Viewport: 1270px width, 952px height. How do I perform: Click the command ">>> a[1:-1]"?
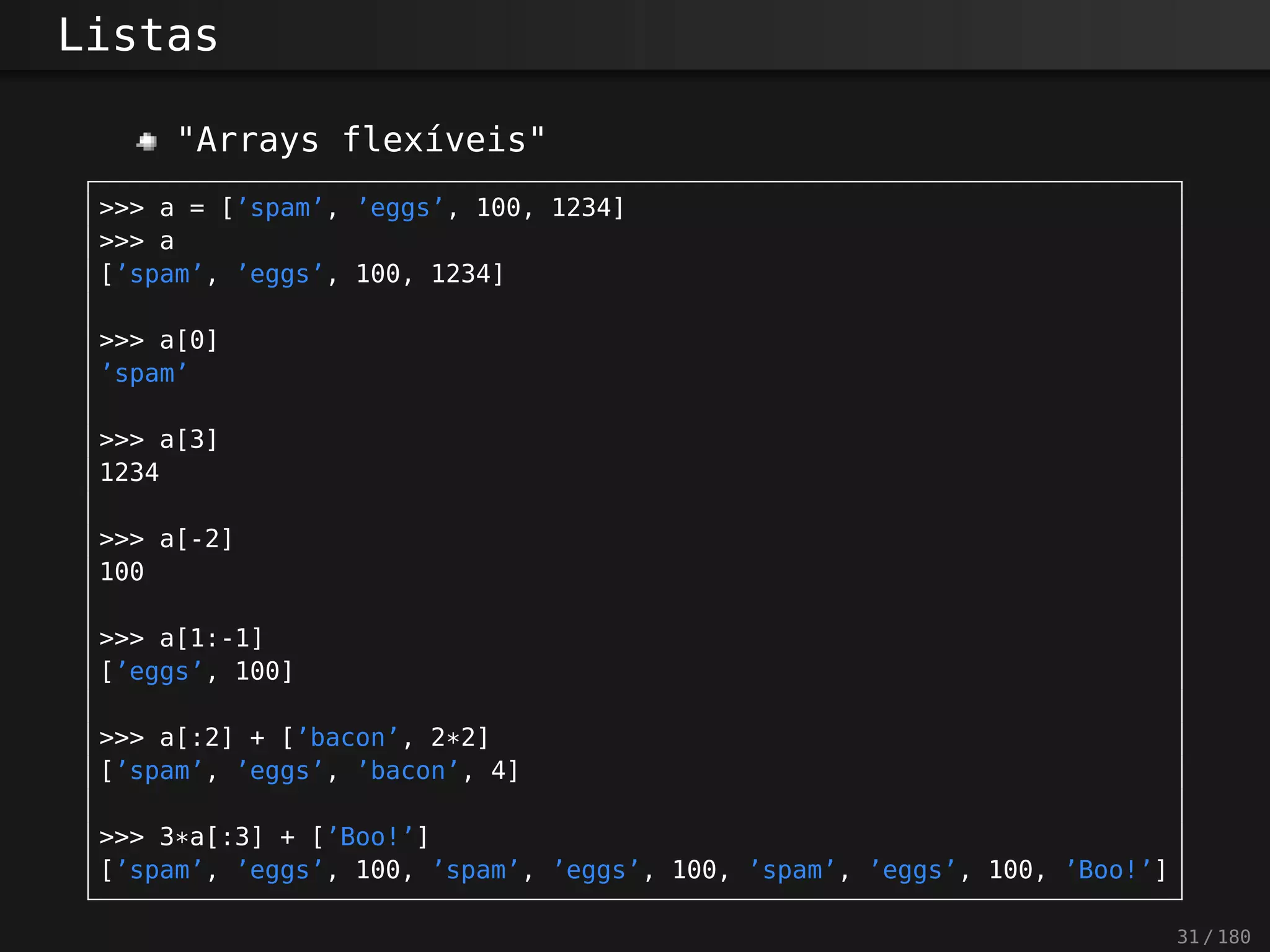pos(181,638)
